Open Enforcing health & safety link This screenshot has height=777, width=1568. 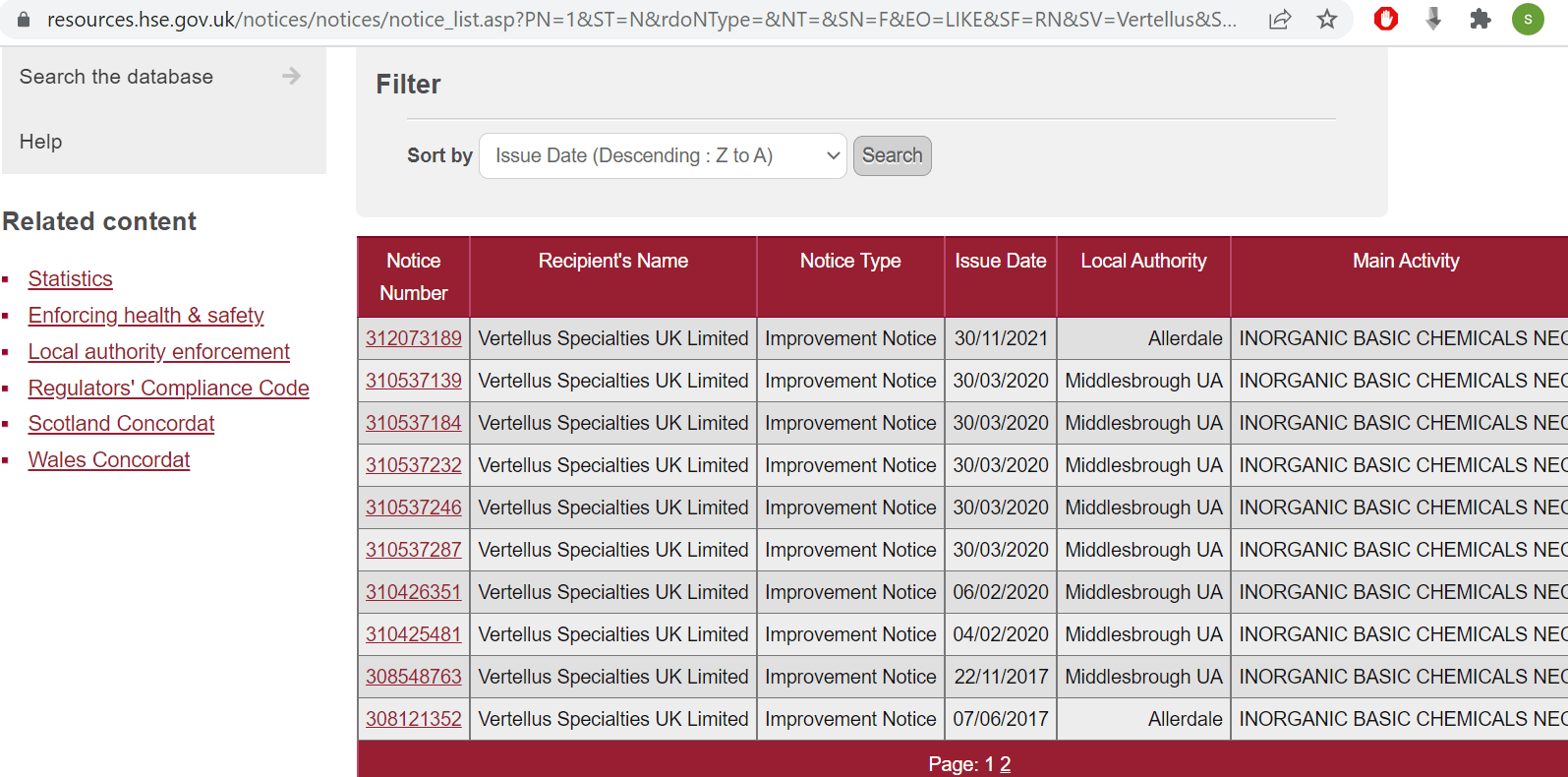click(146, 316)
